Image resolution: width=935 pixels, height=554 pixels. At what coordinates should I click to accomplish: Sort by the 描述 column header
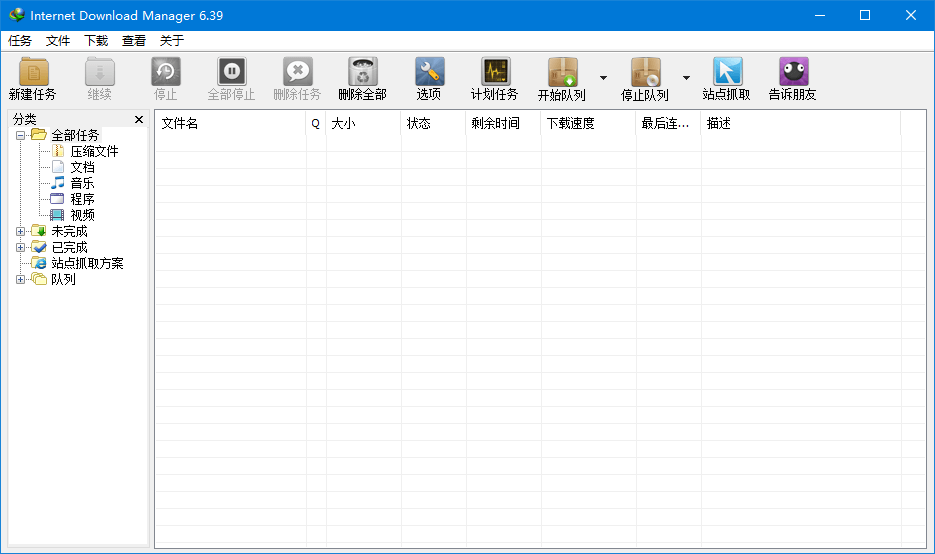(x=801, y=123)
